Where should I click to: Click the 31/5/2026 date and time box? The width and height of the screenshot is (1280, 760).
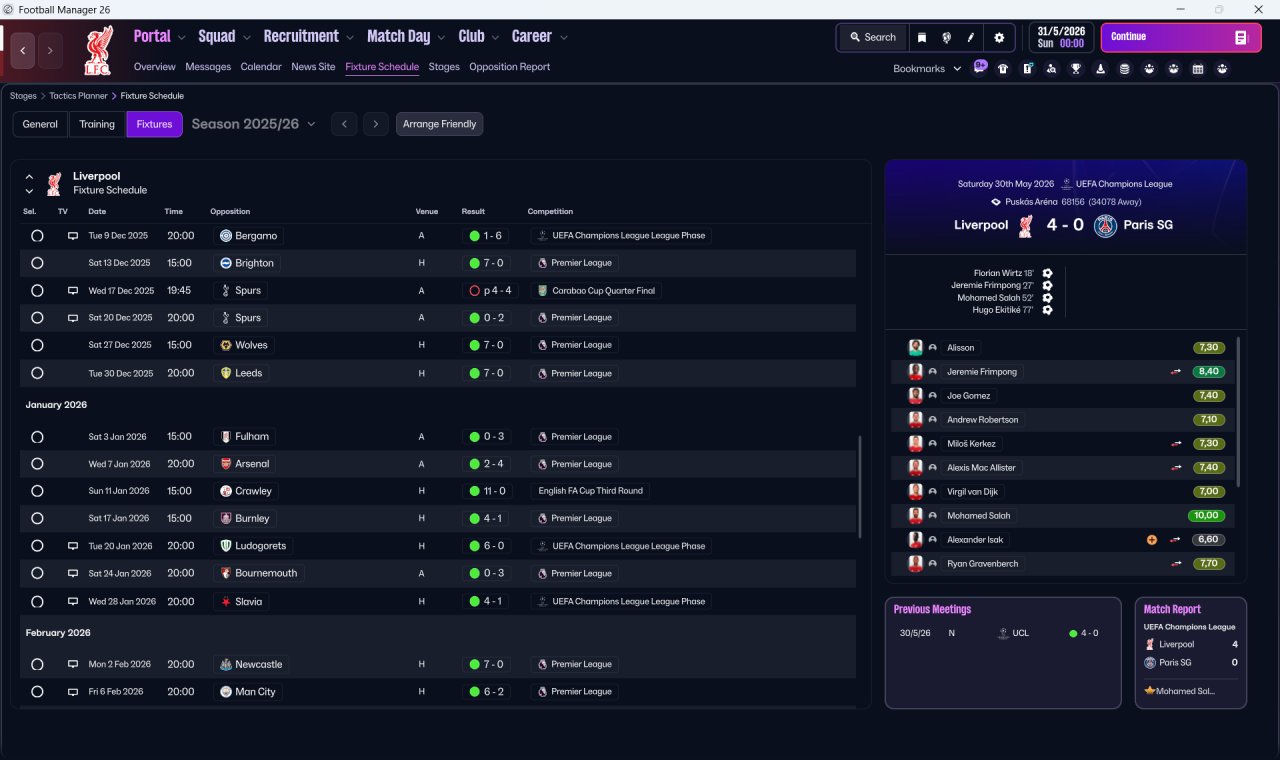pyautogui.click(x=1062, y=37)
